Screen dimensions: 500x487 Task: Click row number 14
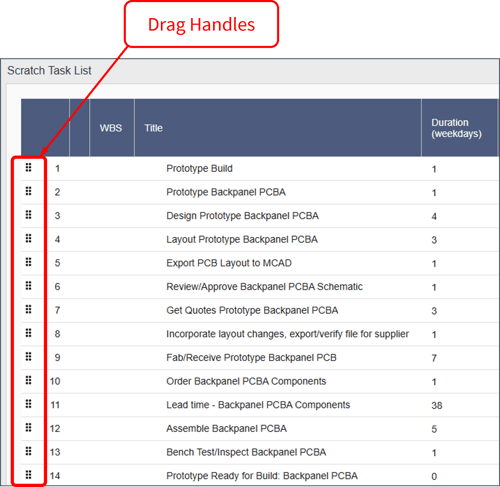[x=55, y=476]
